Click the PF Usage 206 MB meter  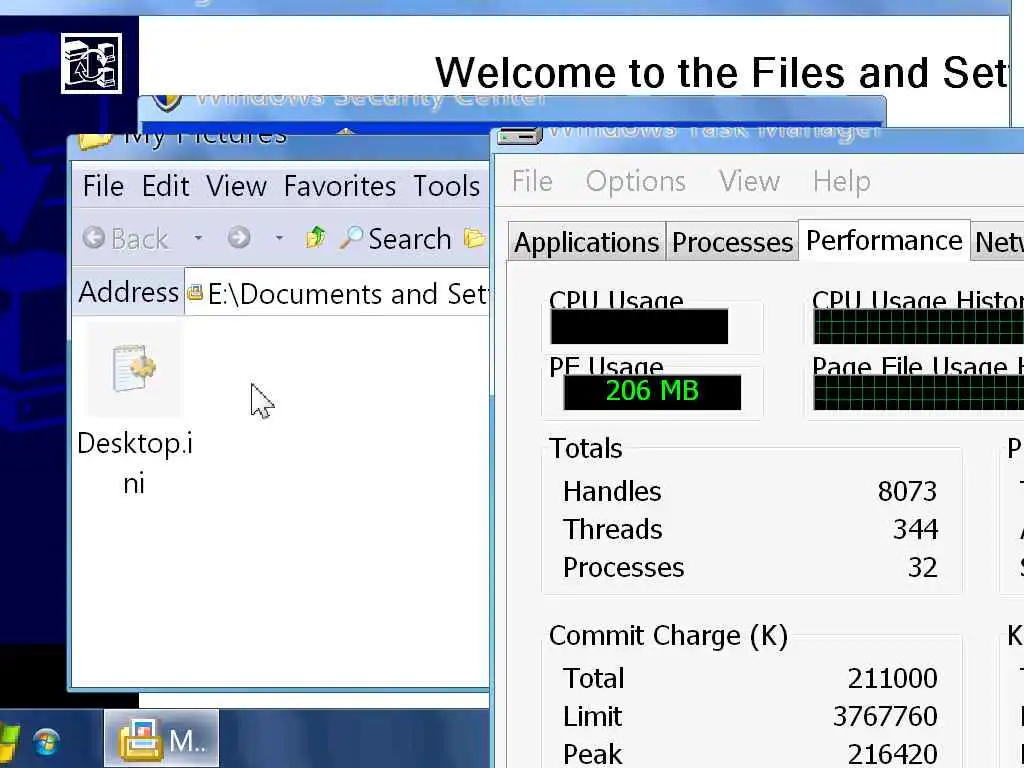pos(652,392)
